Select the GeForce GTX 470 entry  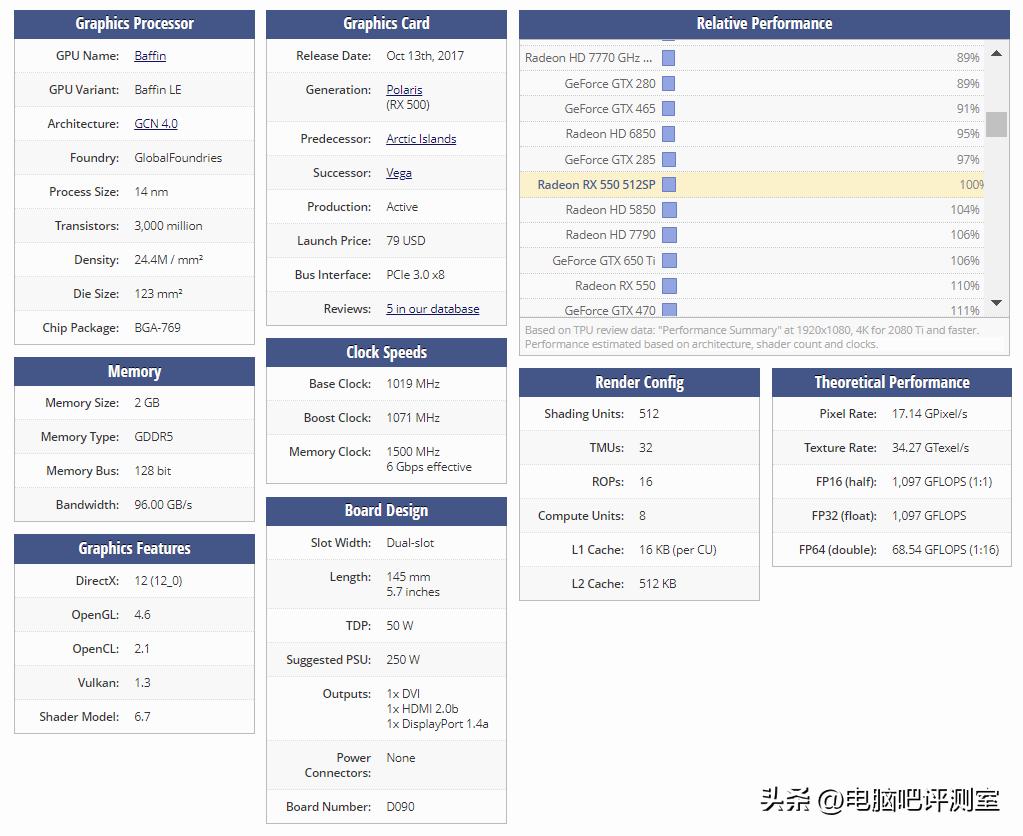coord(610,311)
